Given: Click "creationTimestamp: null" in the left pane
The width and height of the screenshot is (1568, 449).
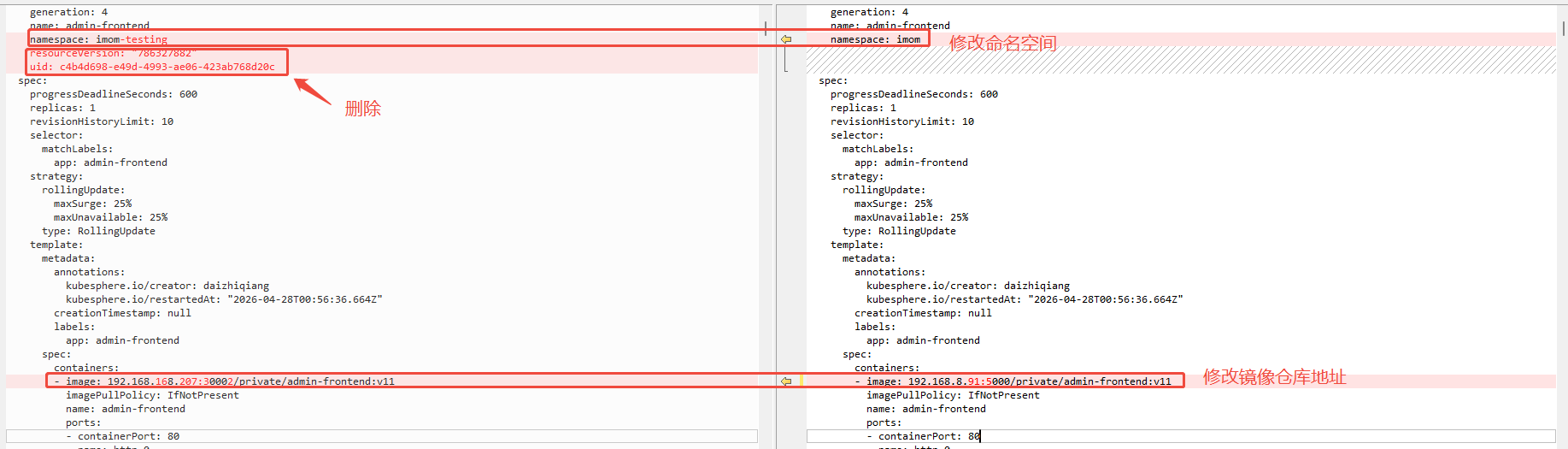Looking at the screenshot, I should 122,313.
